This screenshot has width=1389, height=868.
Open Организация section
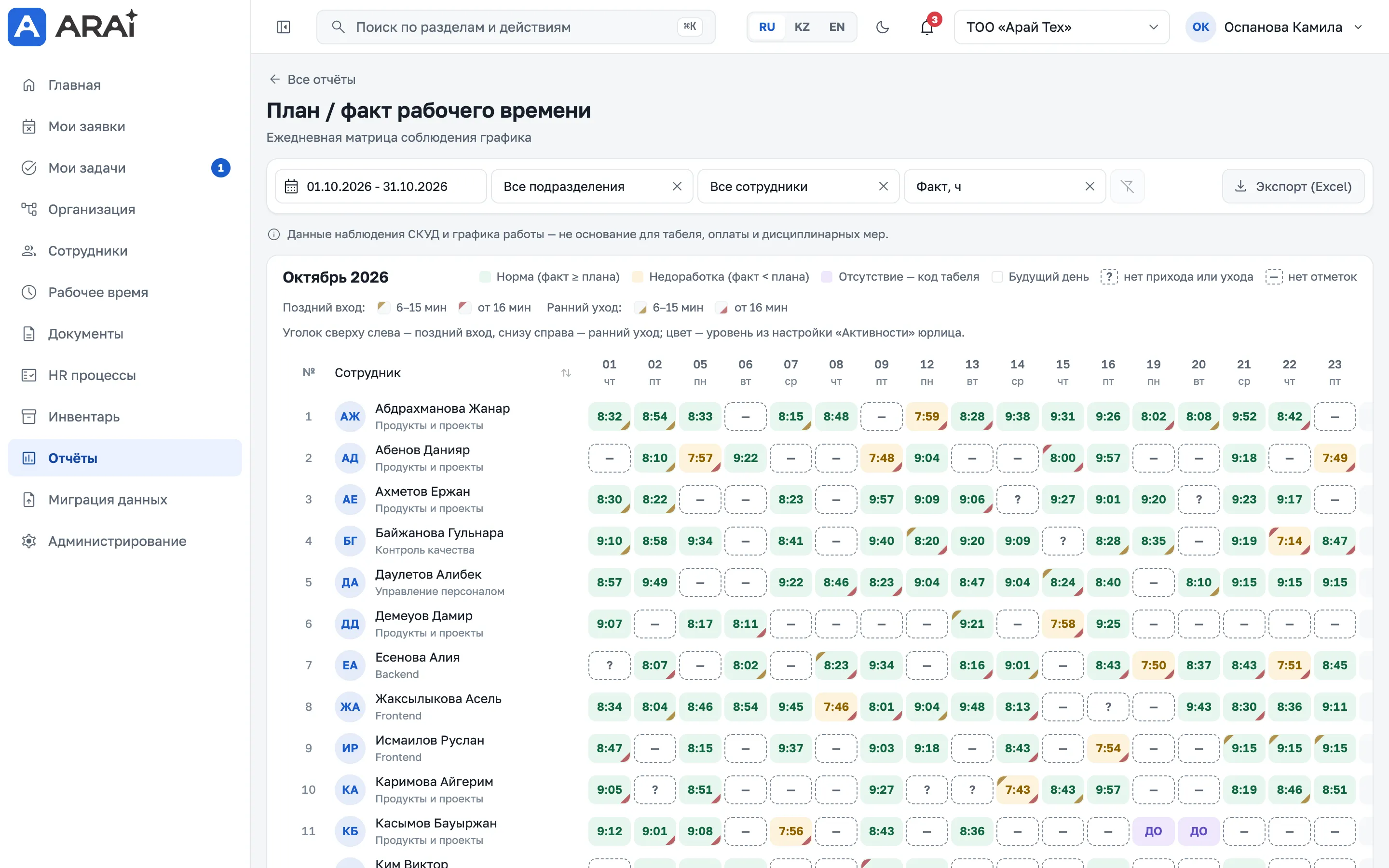124,210
